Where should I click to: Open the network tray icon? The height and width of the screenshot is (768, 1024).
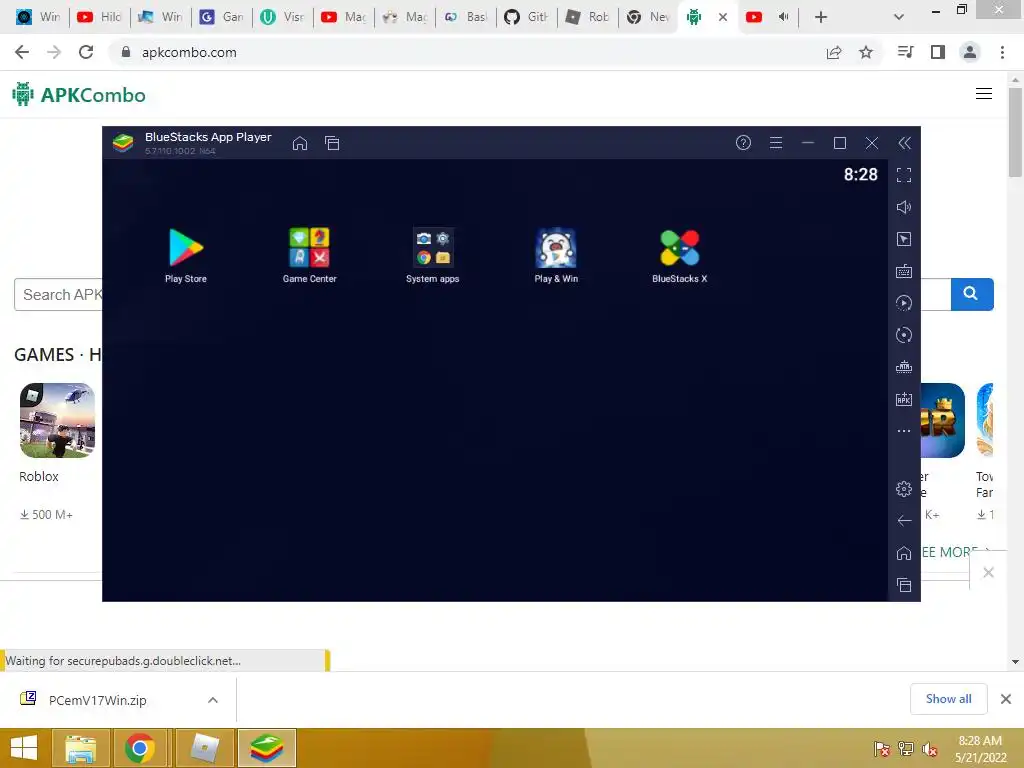click(x=906, y=749)
